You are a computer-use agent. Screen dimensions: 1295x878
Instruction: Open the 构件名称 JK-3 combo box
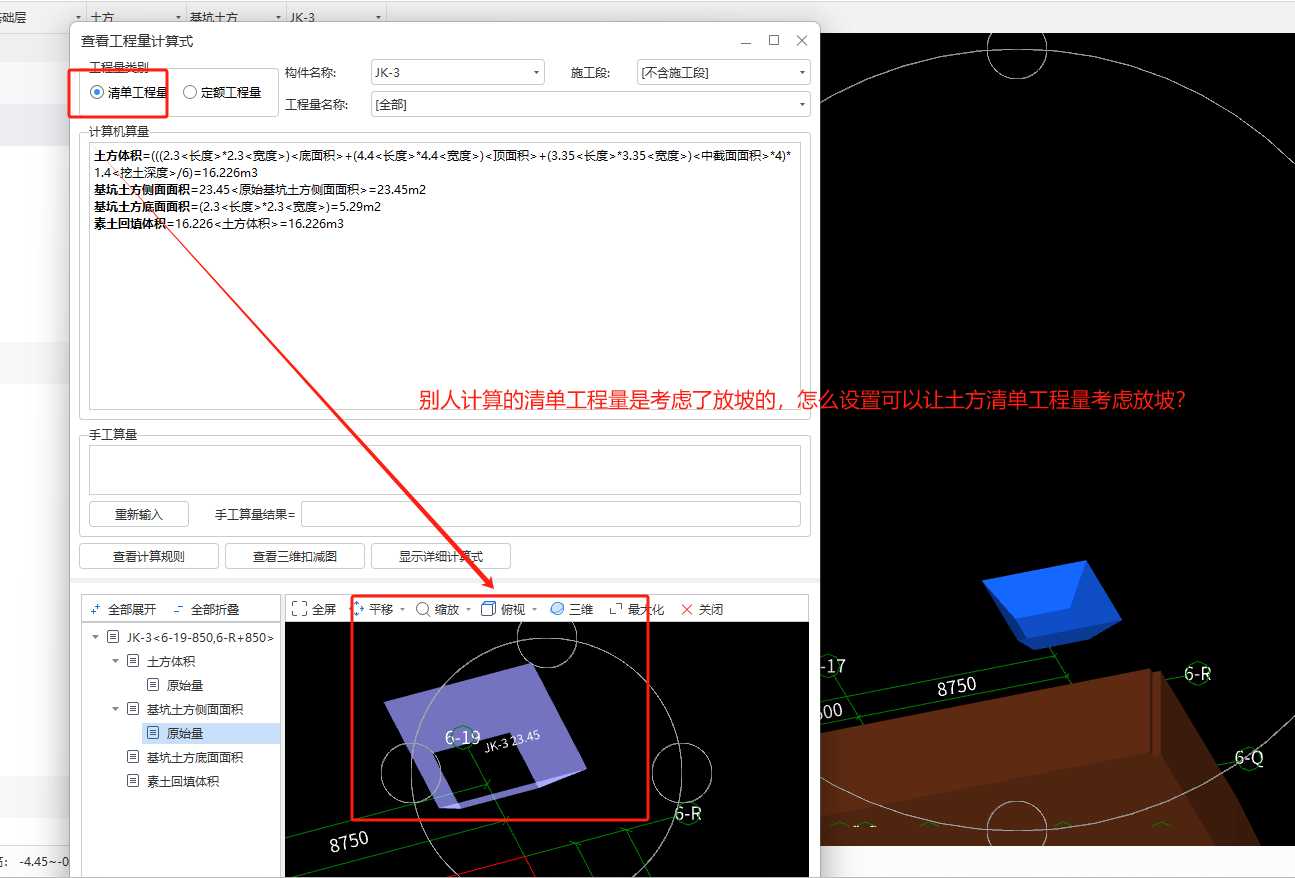[x=458, y=72]
